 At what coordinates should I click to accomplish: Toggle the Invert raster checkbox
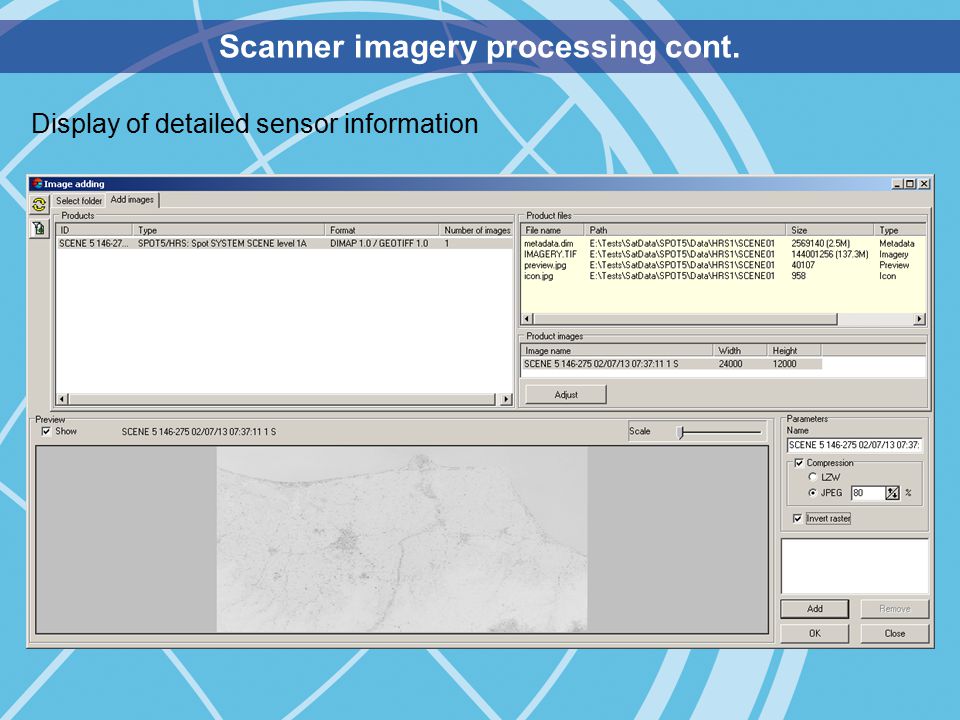797,519
